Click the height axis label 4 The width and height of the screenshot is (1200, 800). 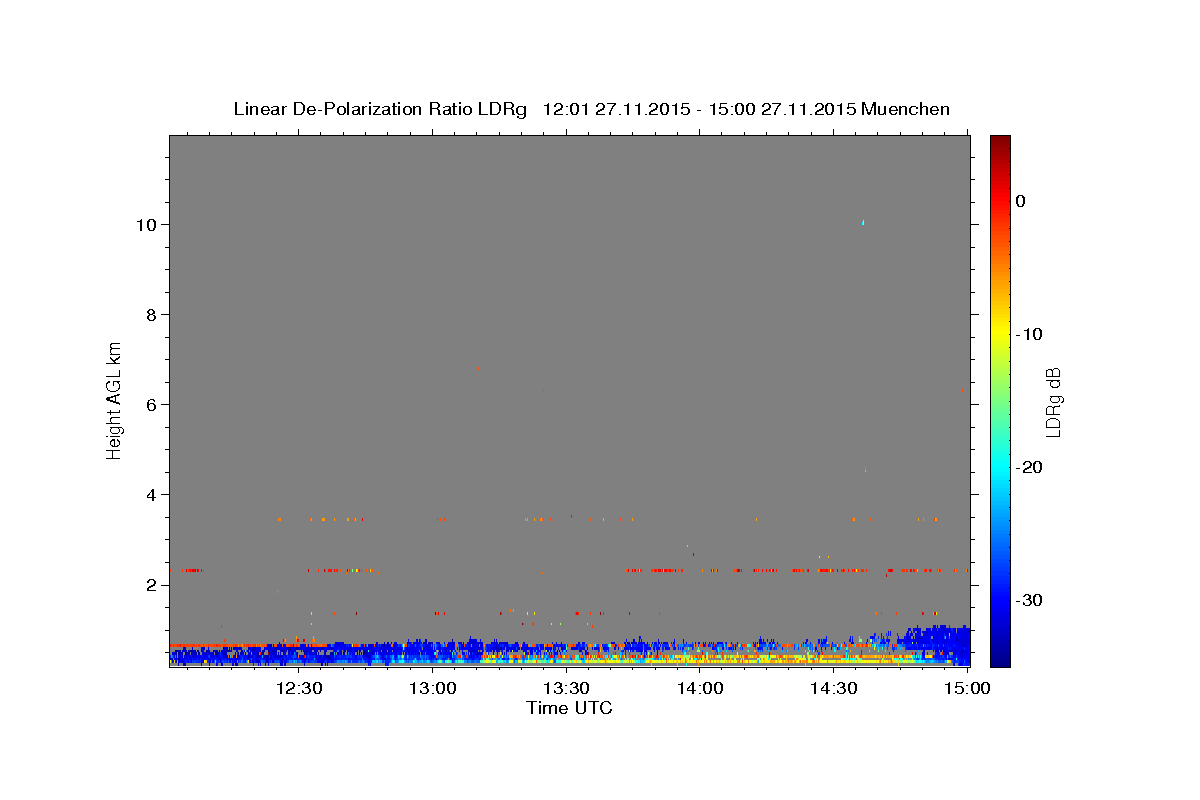point(153,494)
